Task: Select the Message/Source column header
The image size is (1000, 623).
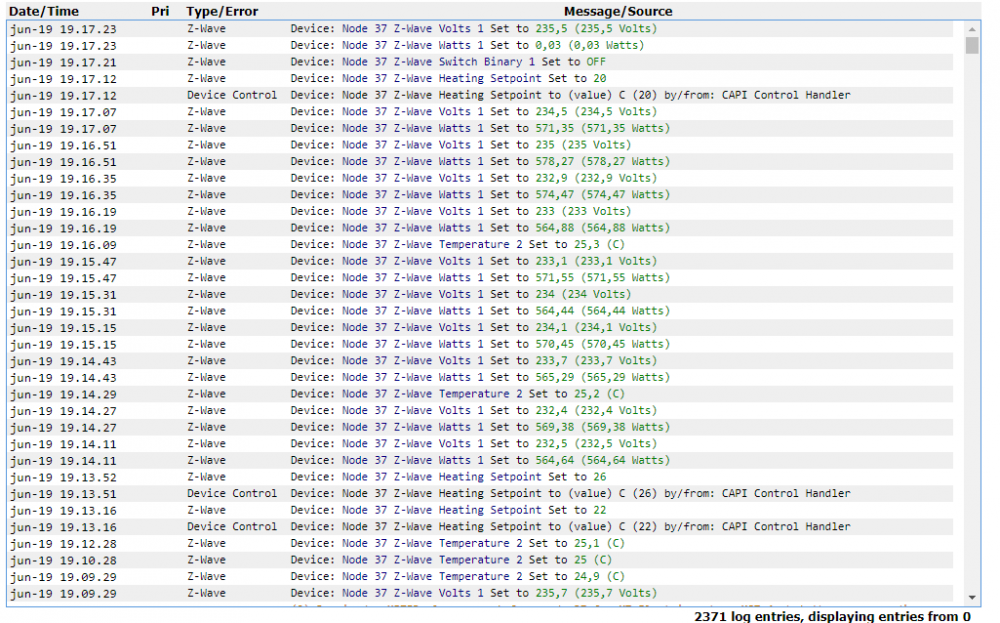Action: (617, 11)
